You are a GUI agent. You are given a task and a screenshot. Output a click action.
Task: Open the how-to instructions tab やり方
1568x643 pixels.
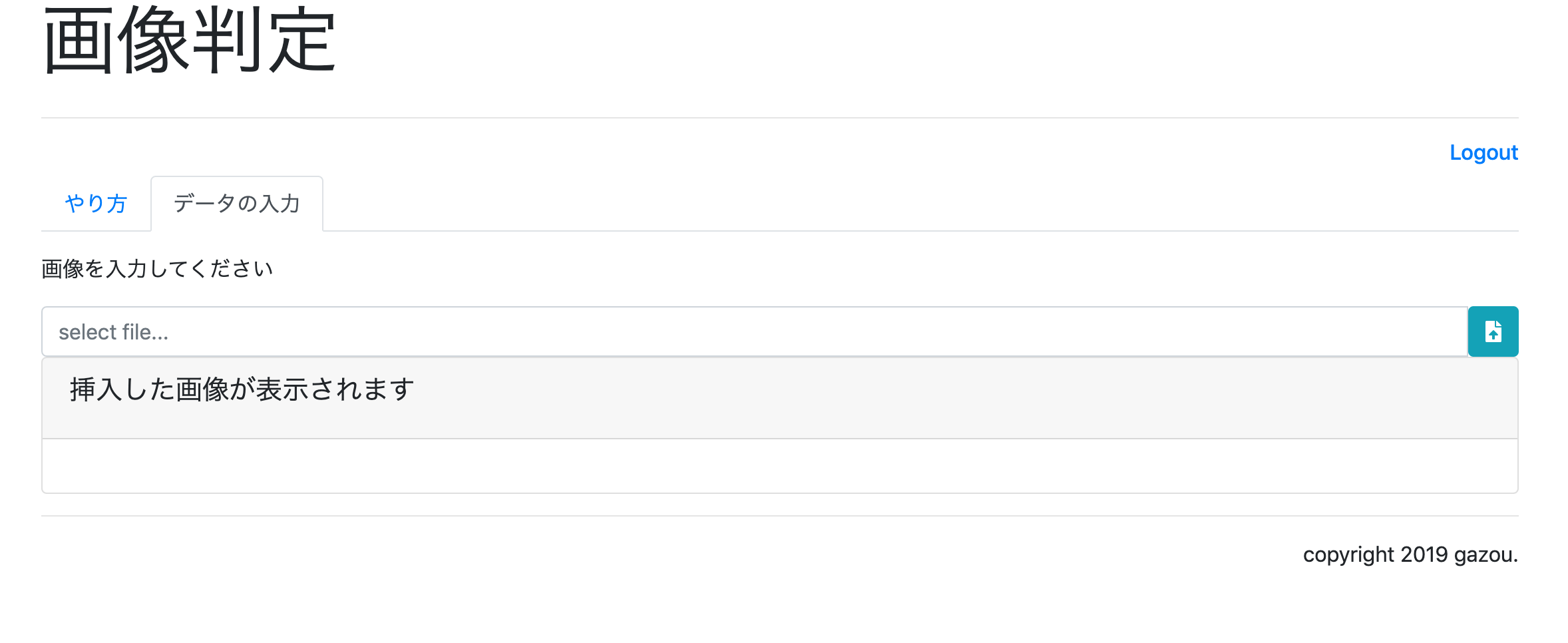pos(96,204)
